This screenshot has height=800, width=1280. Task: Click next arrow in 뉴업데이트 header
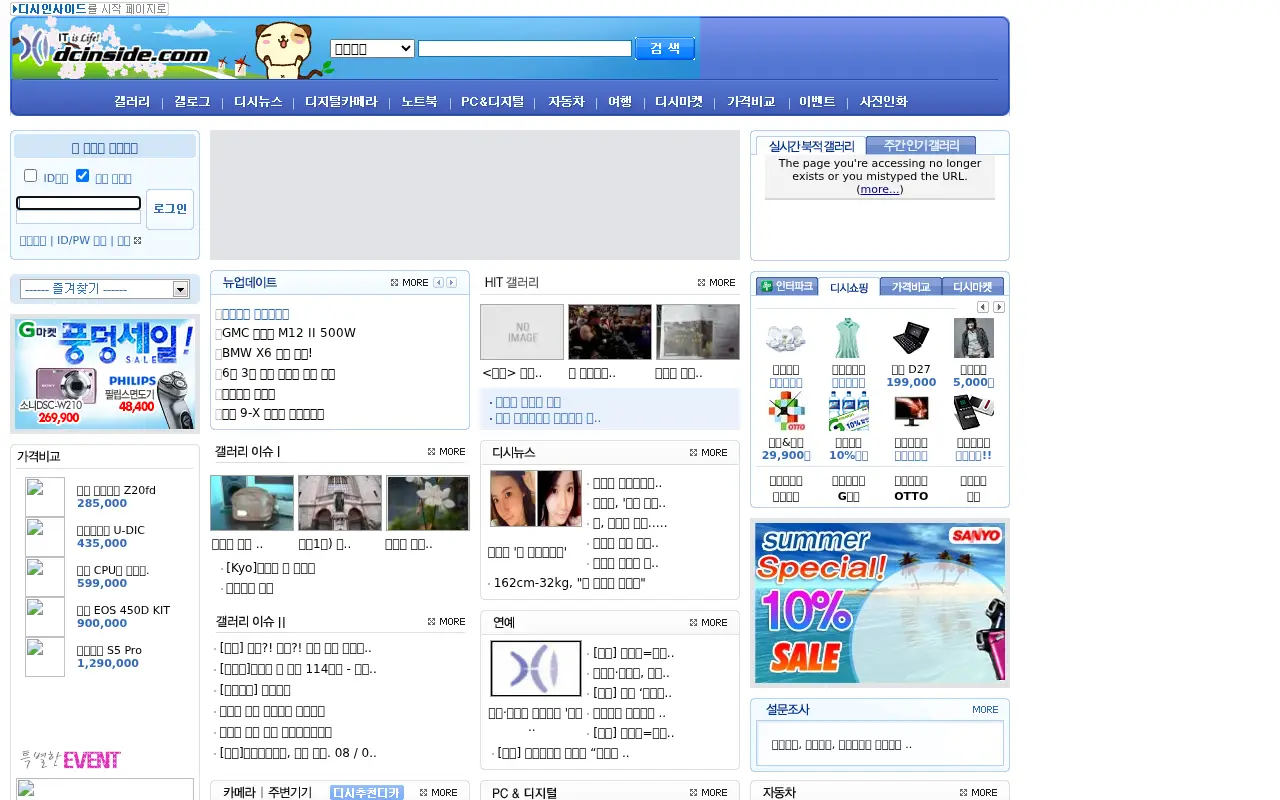coord(452,283)
